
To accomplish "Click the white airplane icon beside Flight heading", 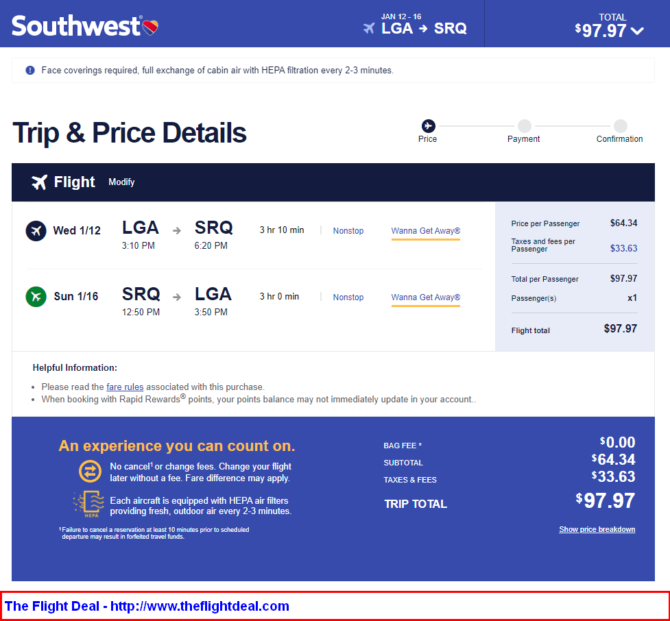I will (39, 182).
